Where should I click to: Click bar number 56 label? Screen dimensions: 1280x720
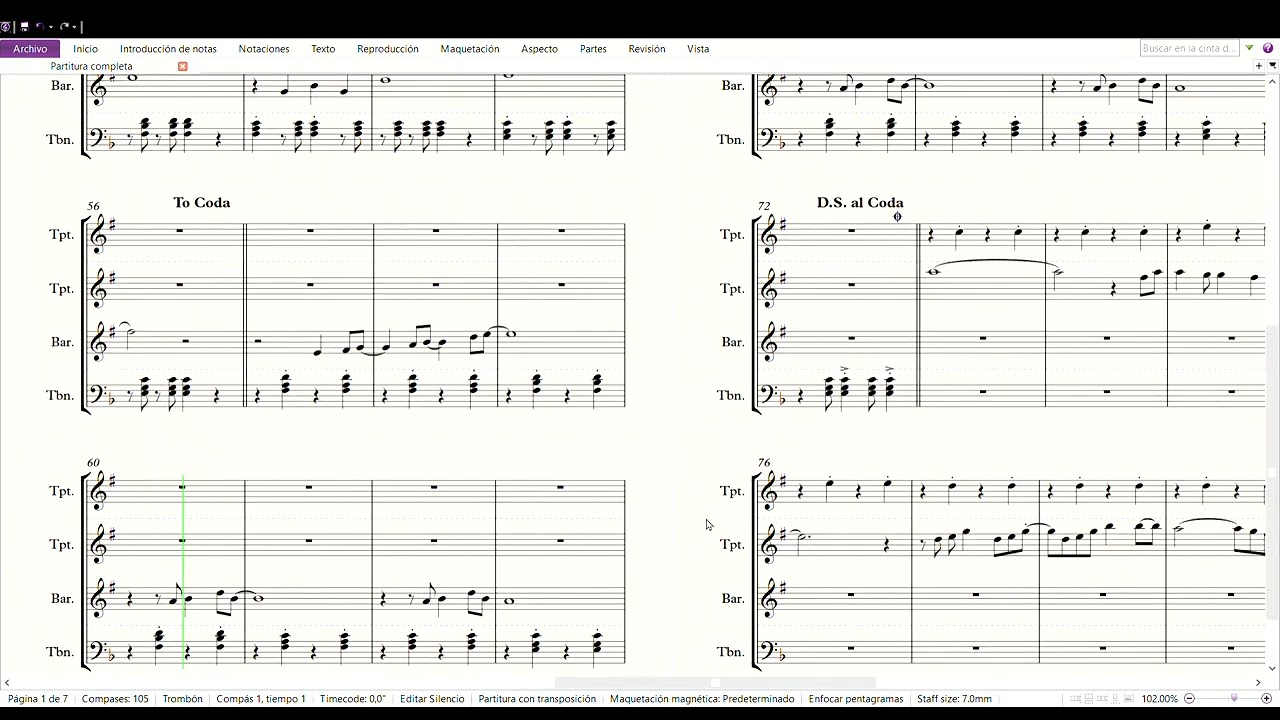(93, 206)
